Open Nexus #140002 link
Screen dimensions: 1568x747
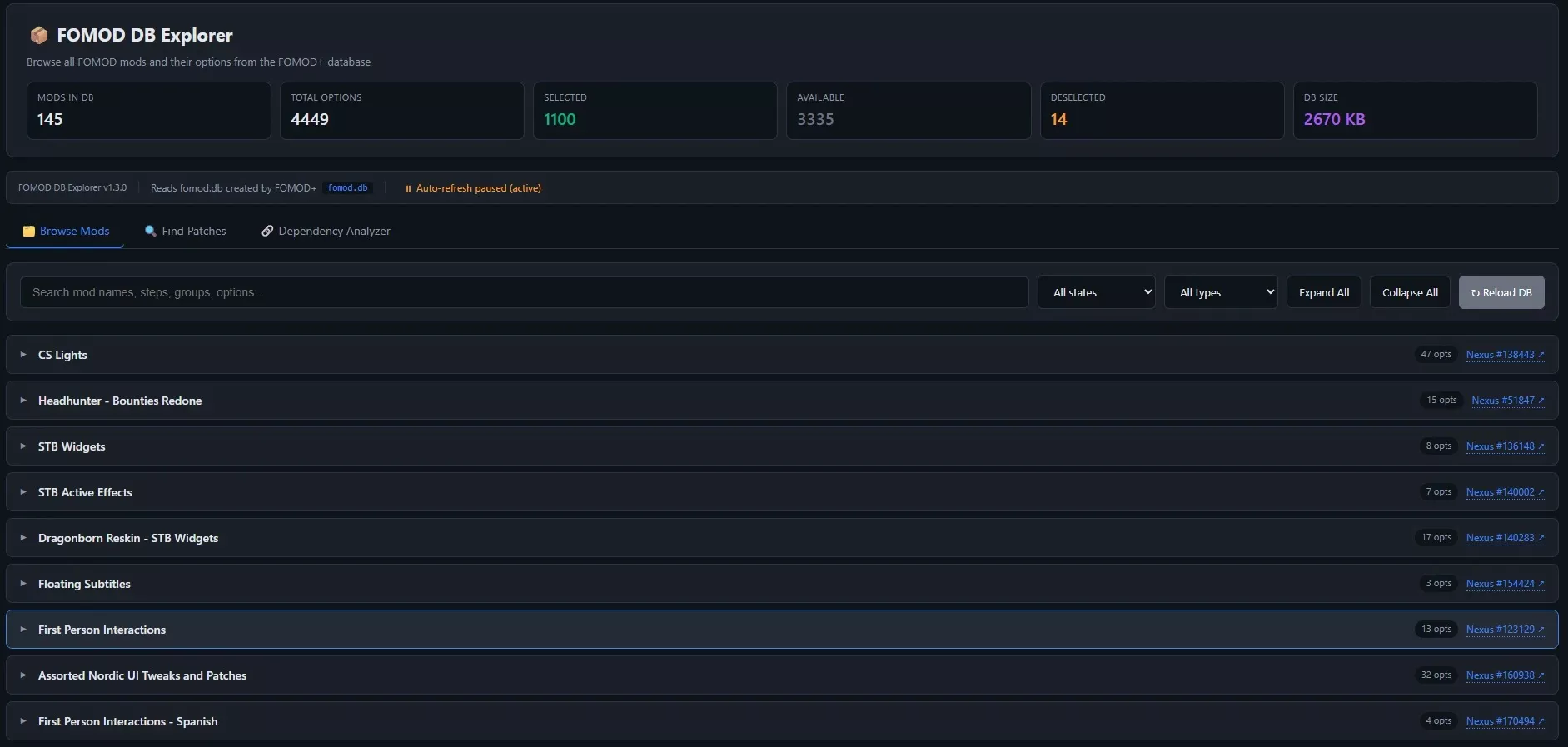pyautogui.click(x=1505, y=492)
